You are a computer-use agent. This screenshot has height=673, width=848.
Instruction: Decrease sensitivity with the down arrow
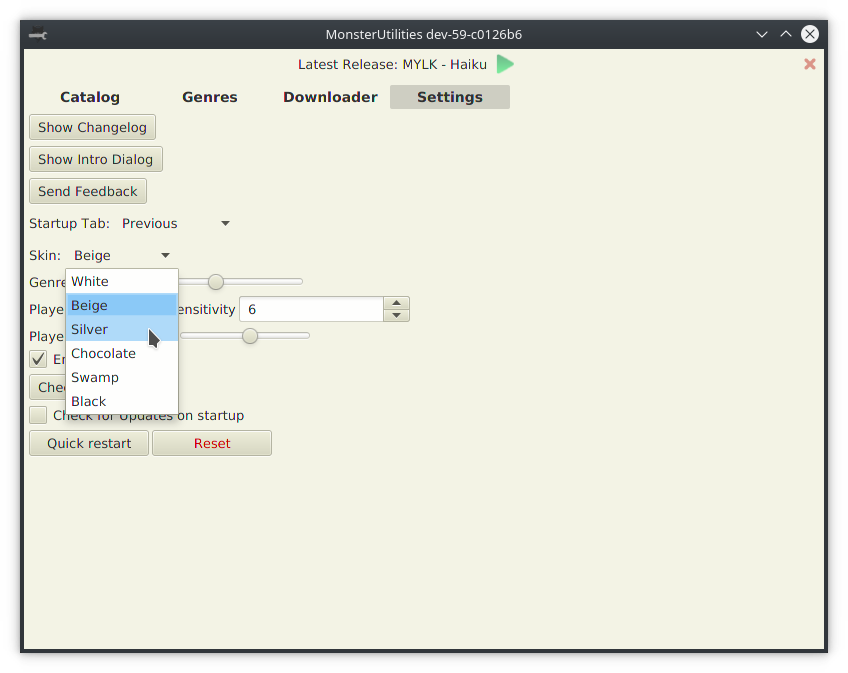396,315
